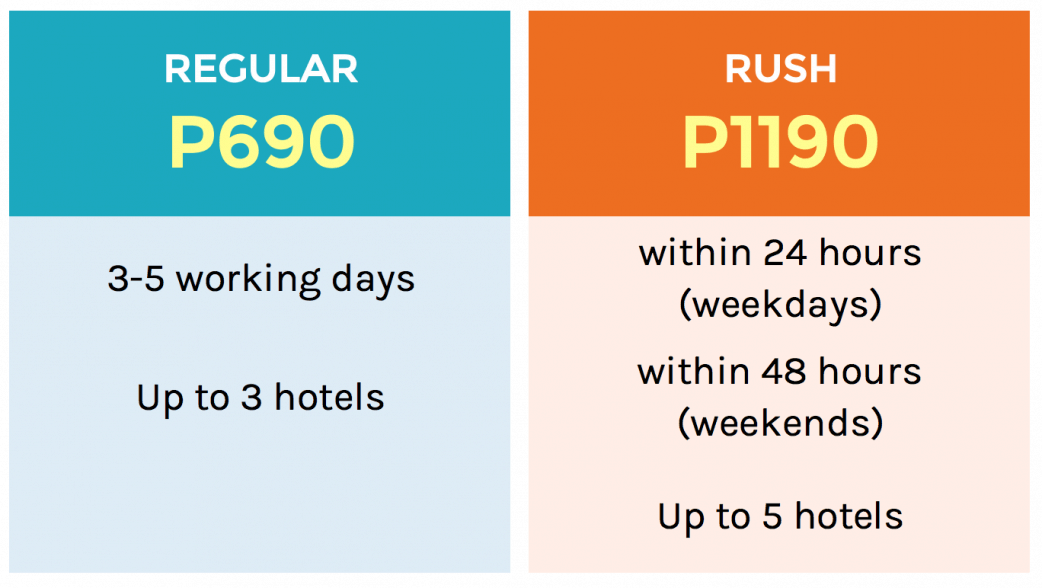Image resolution: width=1042 pixels, height=588 pixels.
Task: Click the '(weekdays)' label
Action: pos(780,304)
